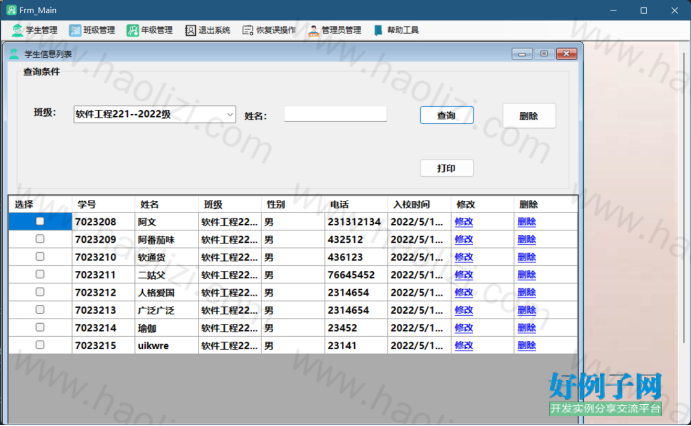Image resolution: width=691 pixels, height=426 pixels.
Task: Tick the checkbox for student 7023215
Action: pos(40,345)
